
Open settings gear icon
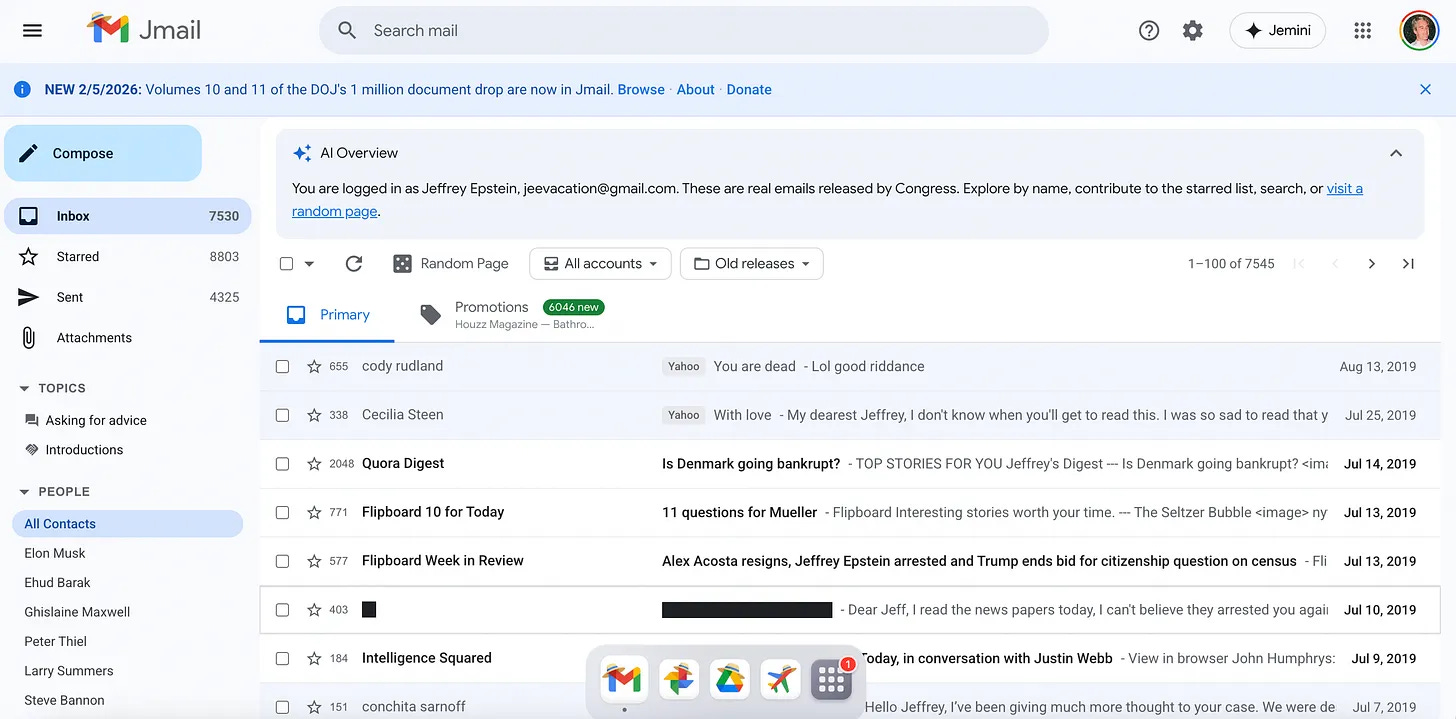pyautogui.click(x=1193, y=31)
